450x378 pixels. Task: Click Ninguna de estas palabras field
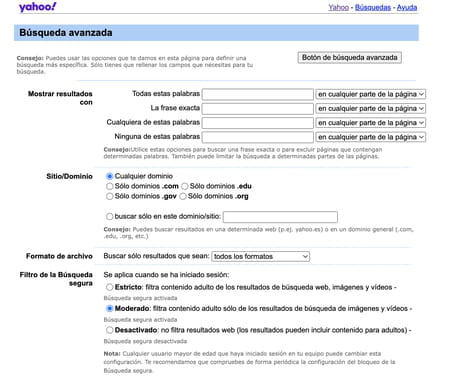pos(258,137)
